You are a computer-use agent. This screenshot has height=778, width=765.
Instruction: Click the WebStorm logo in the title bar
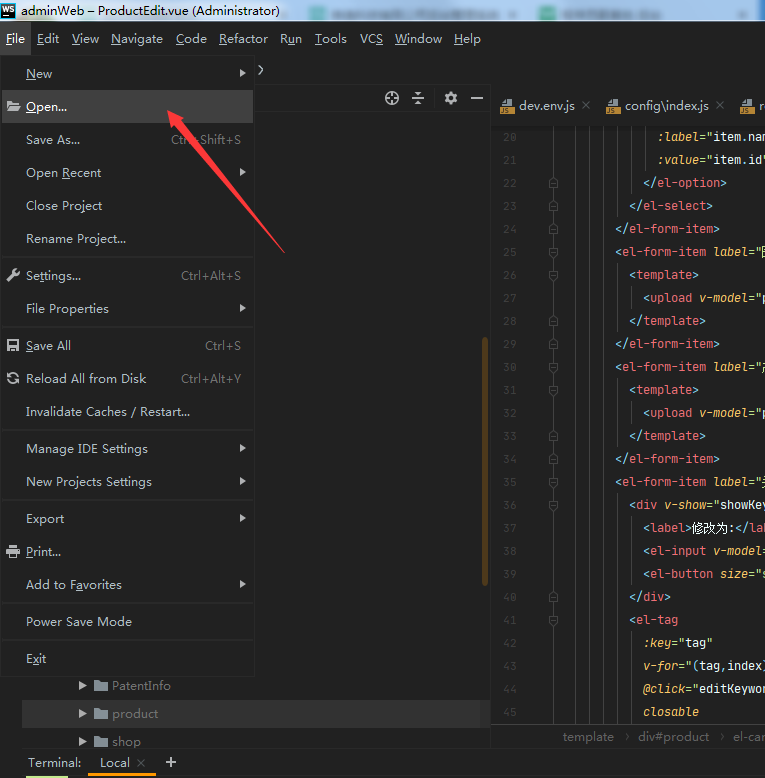click(8, 10)
